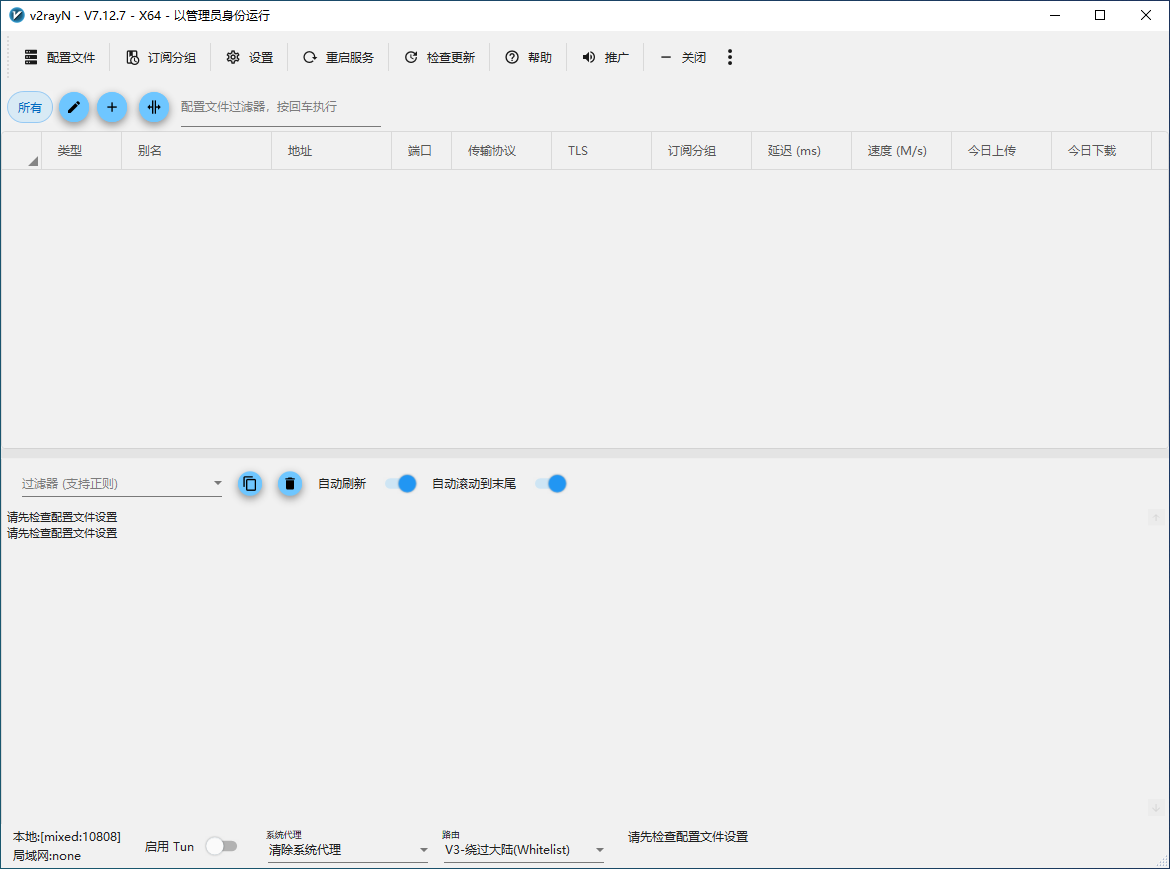
Task: Open the three-dot more options menu
Action: pos(730,58)
